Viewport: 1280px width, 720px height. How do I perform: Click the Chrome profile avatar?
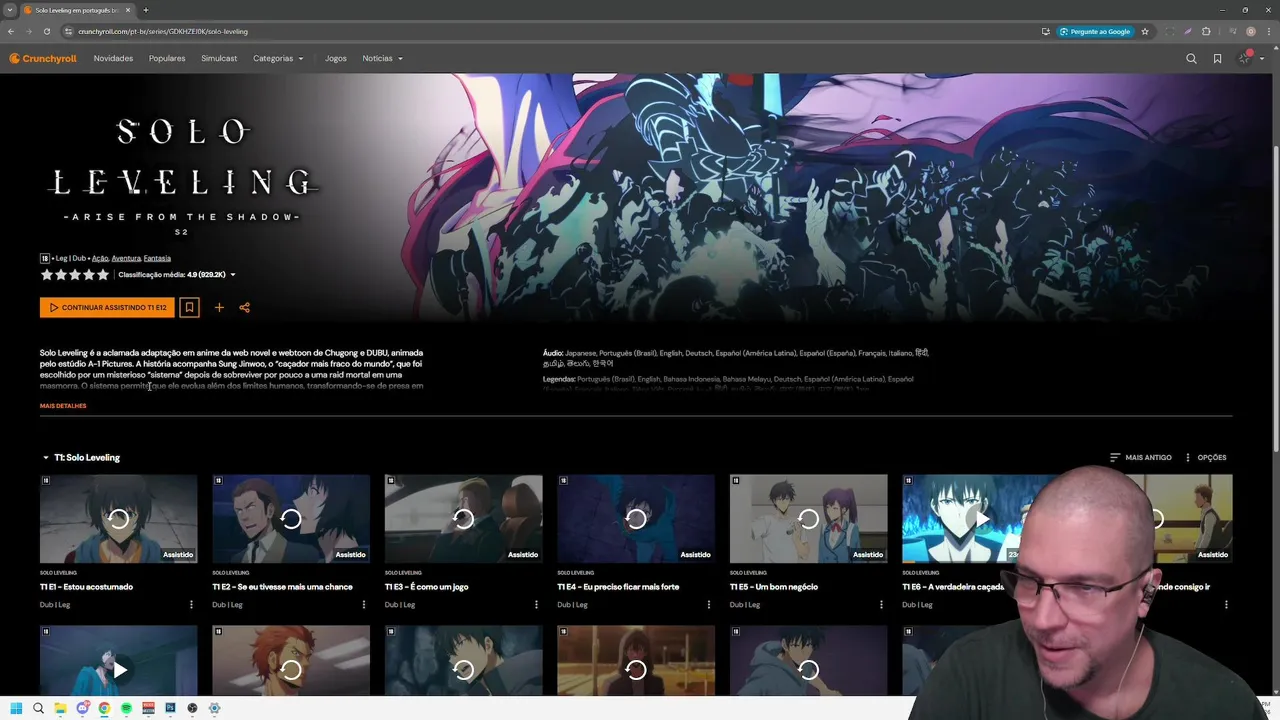pos(1250,31)
